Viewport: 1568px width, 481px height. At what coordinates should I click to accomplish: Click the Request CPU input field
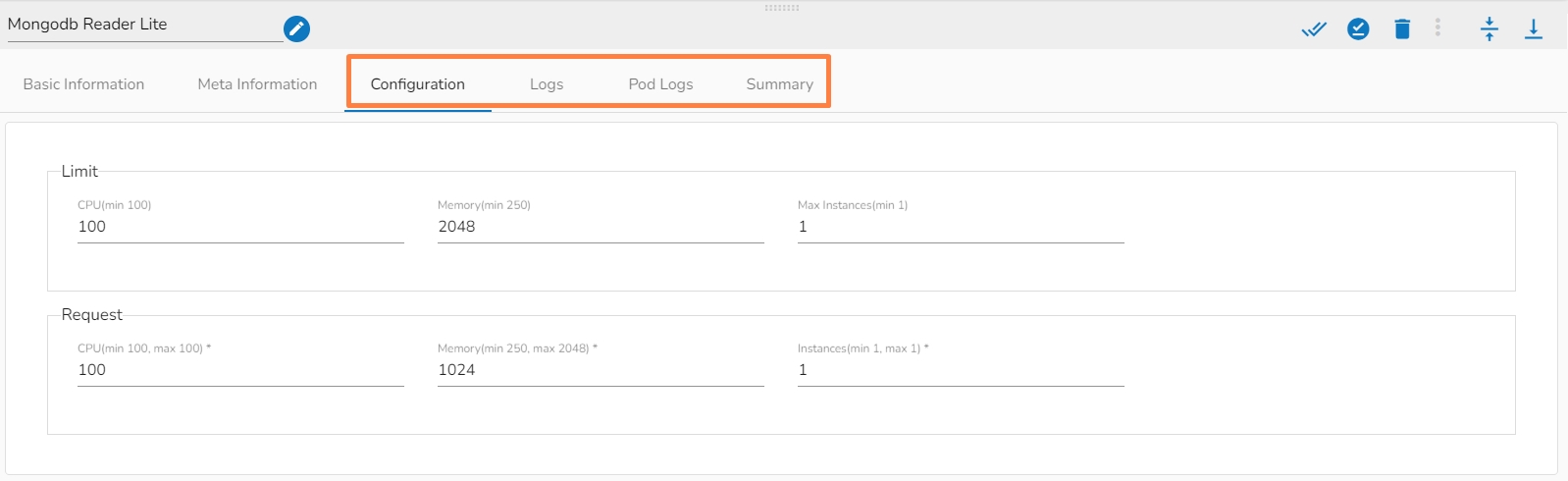pos(240,370)
